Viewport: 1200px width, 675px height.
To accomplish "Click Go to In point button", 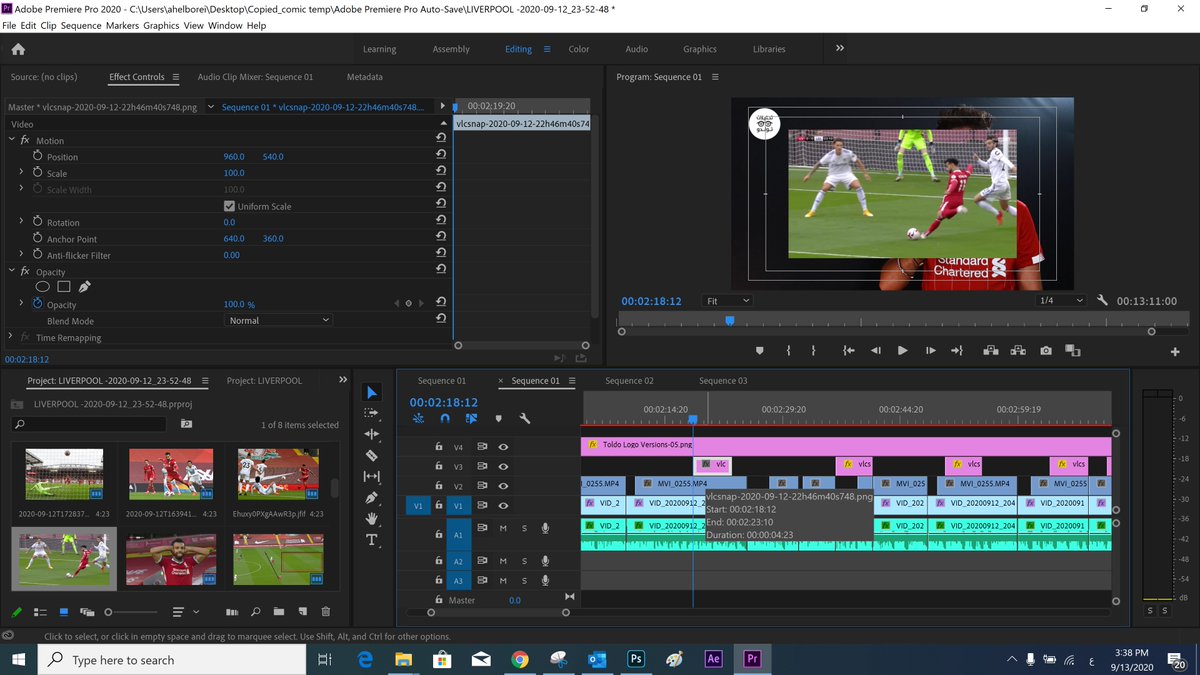I will [849, 350].
